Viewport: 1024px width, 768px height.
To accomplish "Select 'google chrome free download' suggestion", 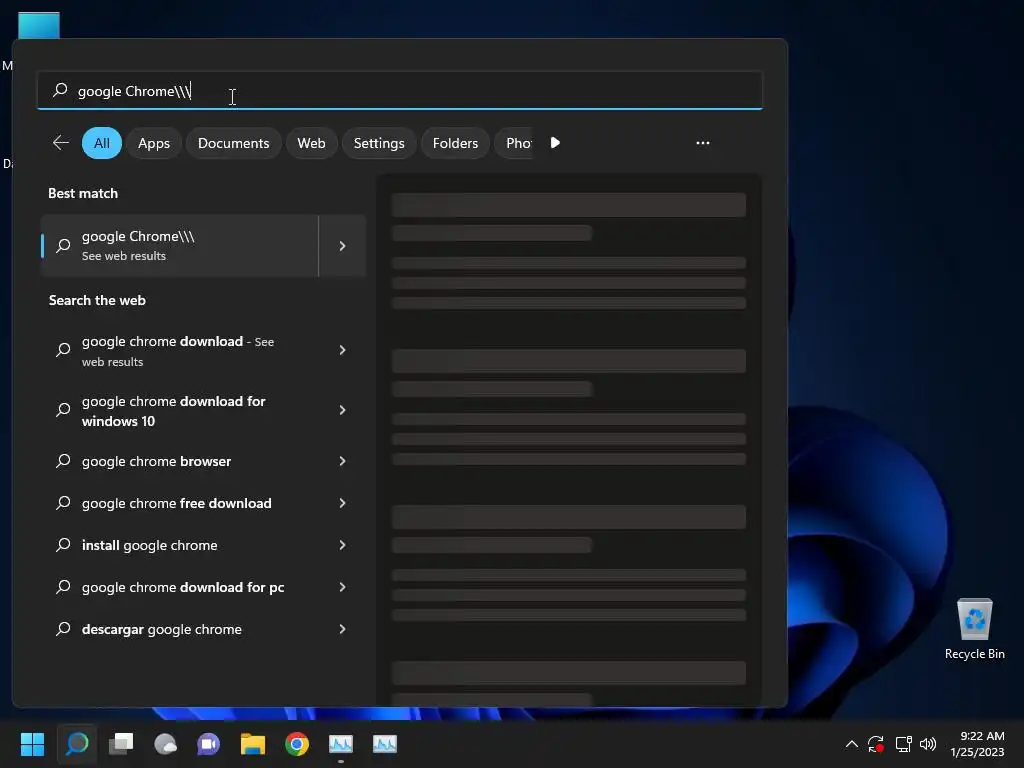I will click(180, 503).
